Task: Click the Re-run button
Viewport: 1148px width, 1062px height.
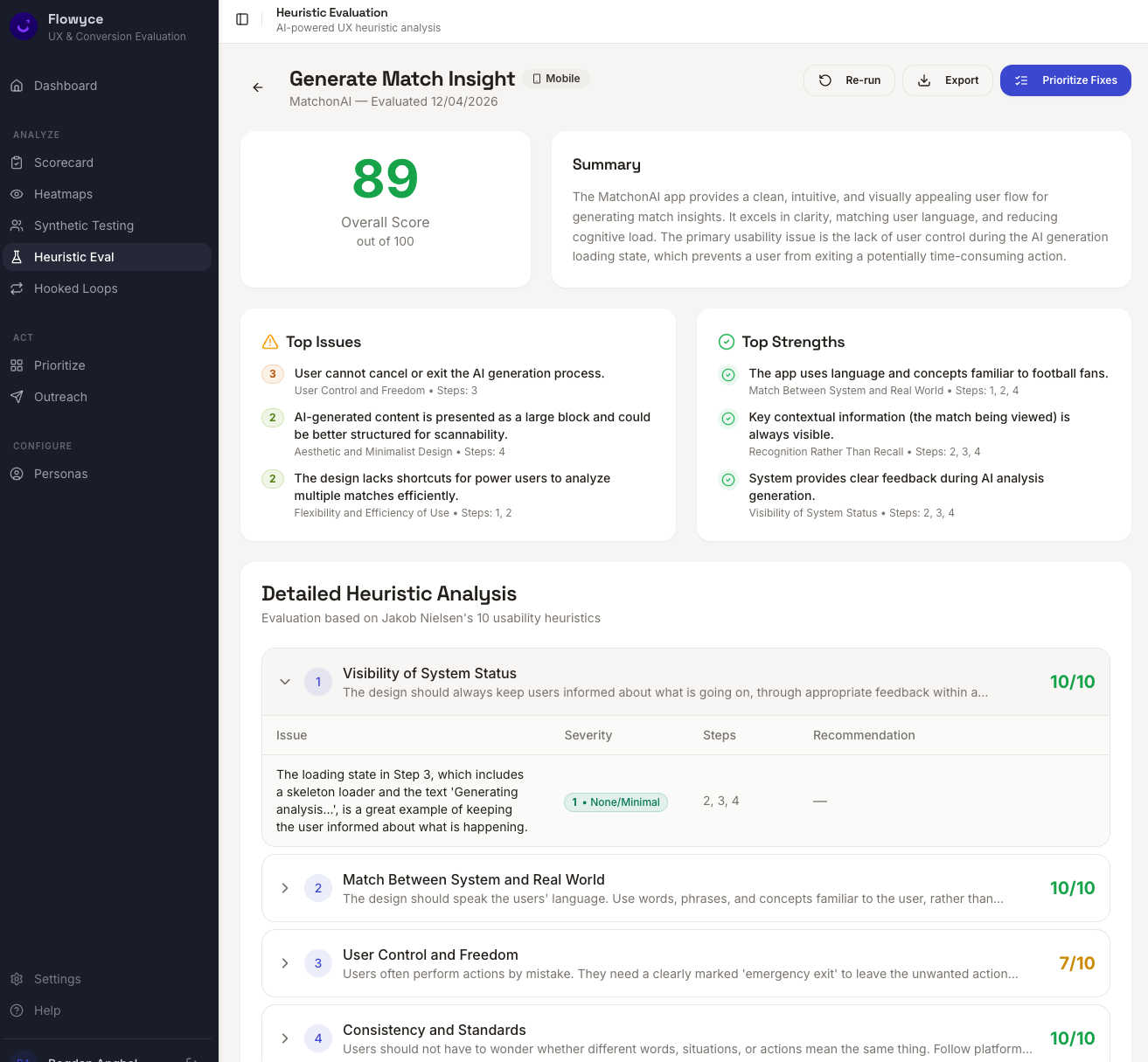Action: click(849, 80)
